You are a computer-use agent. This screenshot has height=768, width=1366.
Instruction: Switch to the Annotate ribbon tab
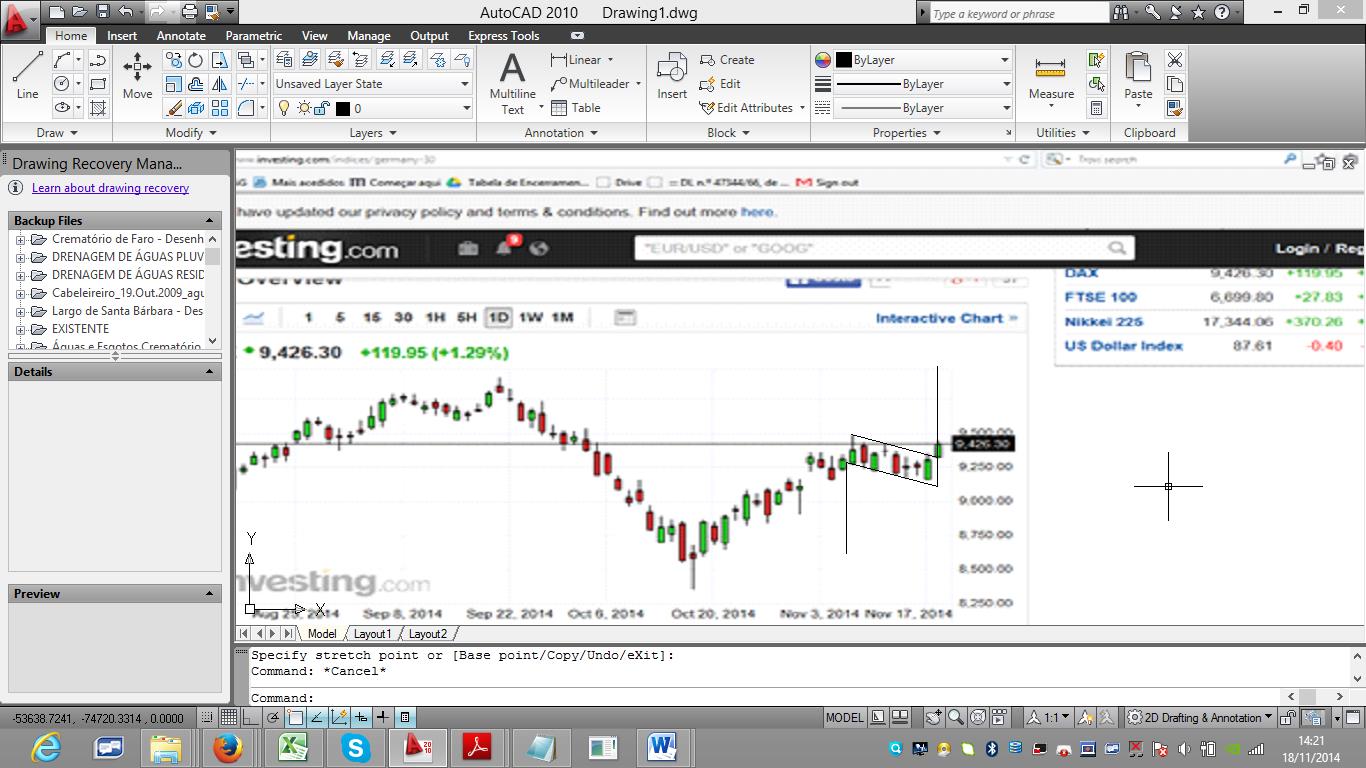181,36
